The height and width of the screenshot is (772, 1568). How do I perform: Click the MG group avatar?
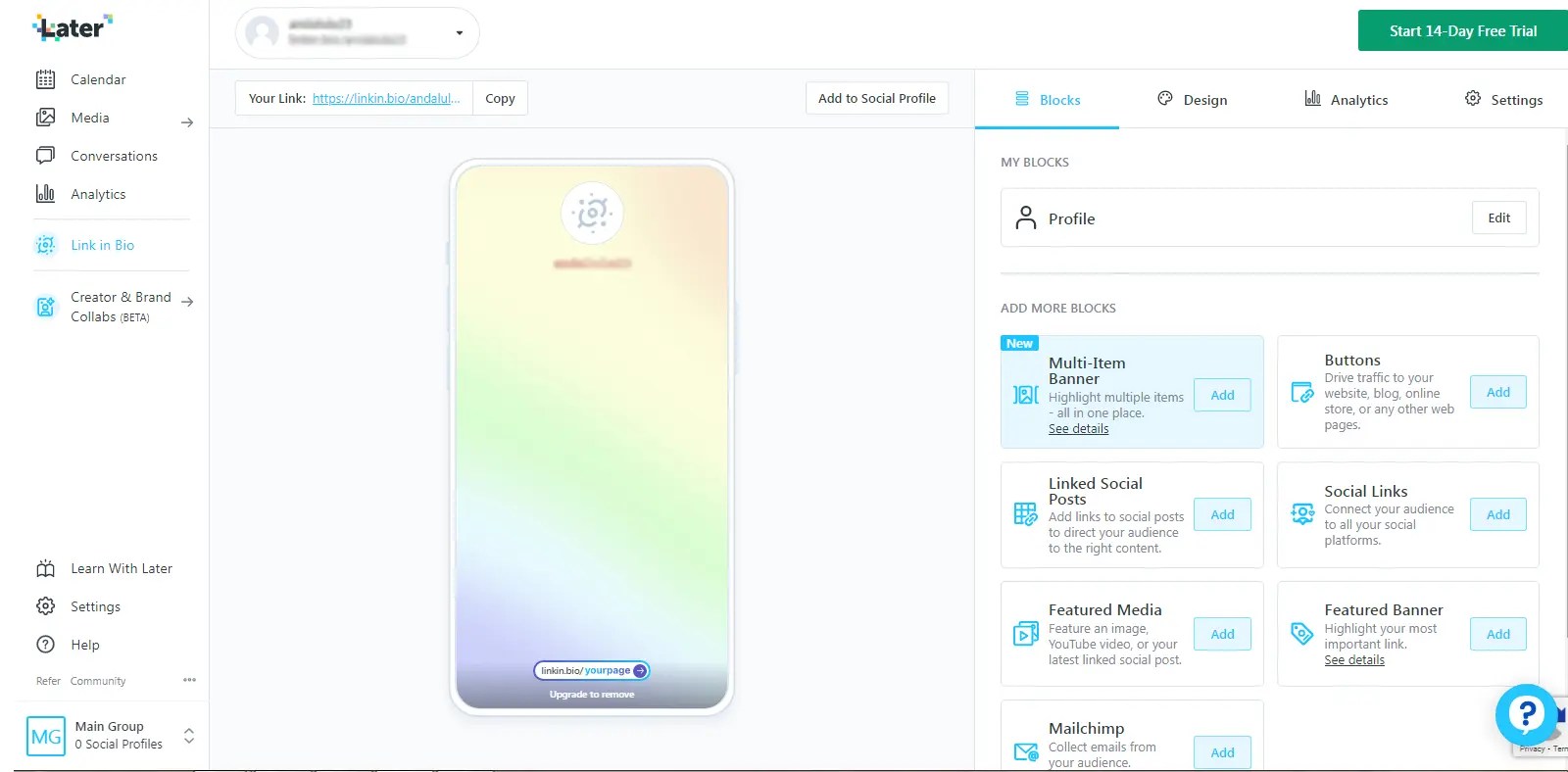[46, 736]
